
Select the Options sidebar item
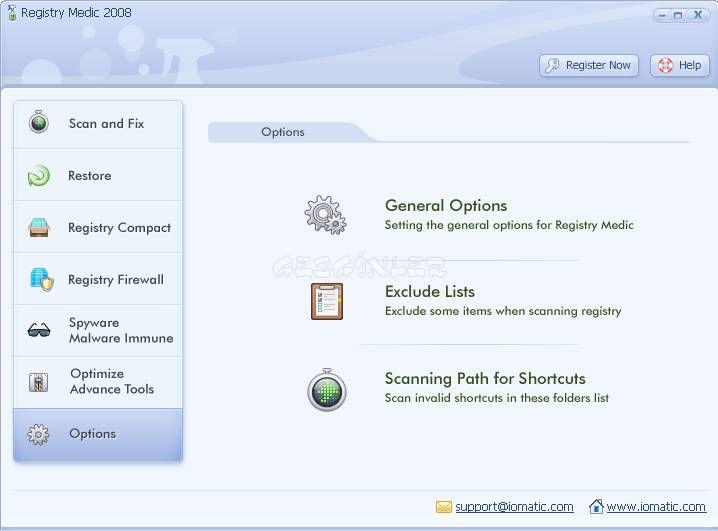[x=98, y=434]
